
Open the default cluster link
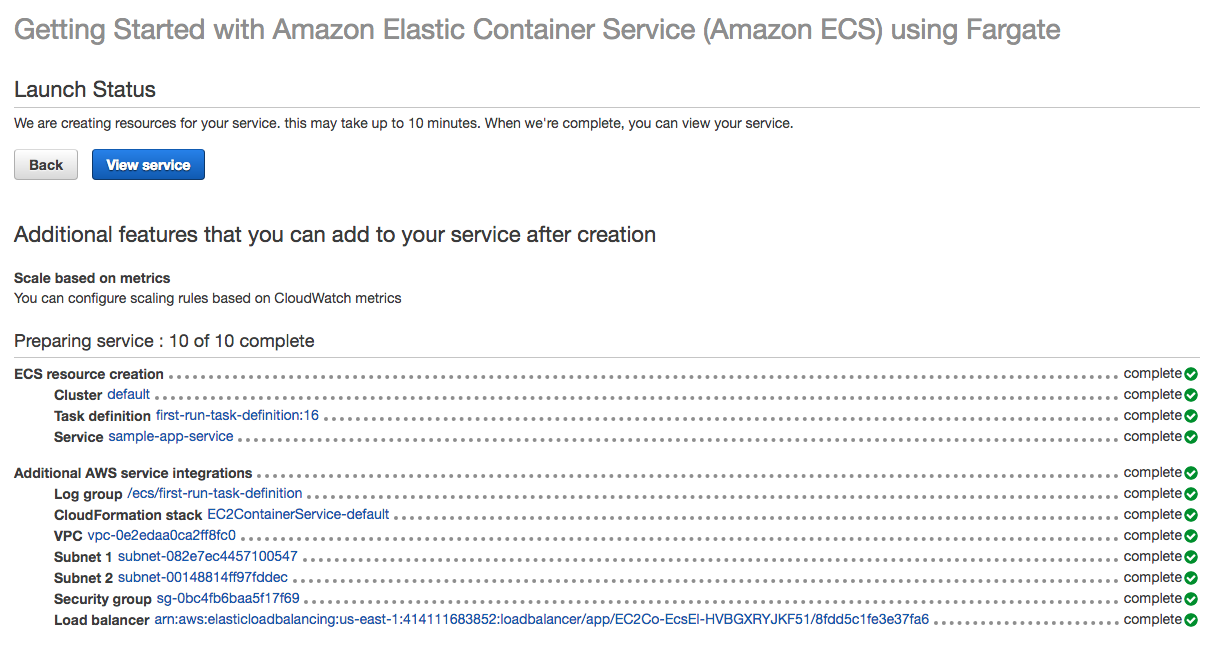pos(128,395)
